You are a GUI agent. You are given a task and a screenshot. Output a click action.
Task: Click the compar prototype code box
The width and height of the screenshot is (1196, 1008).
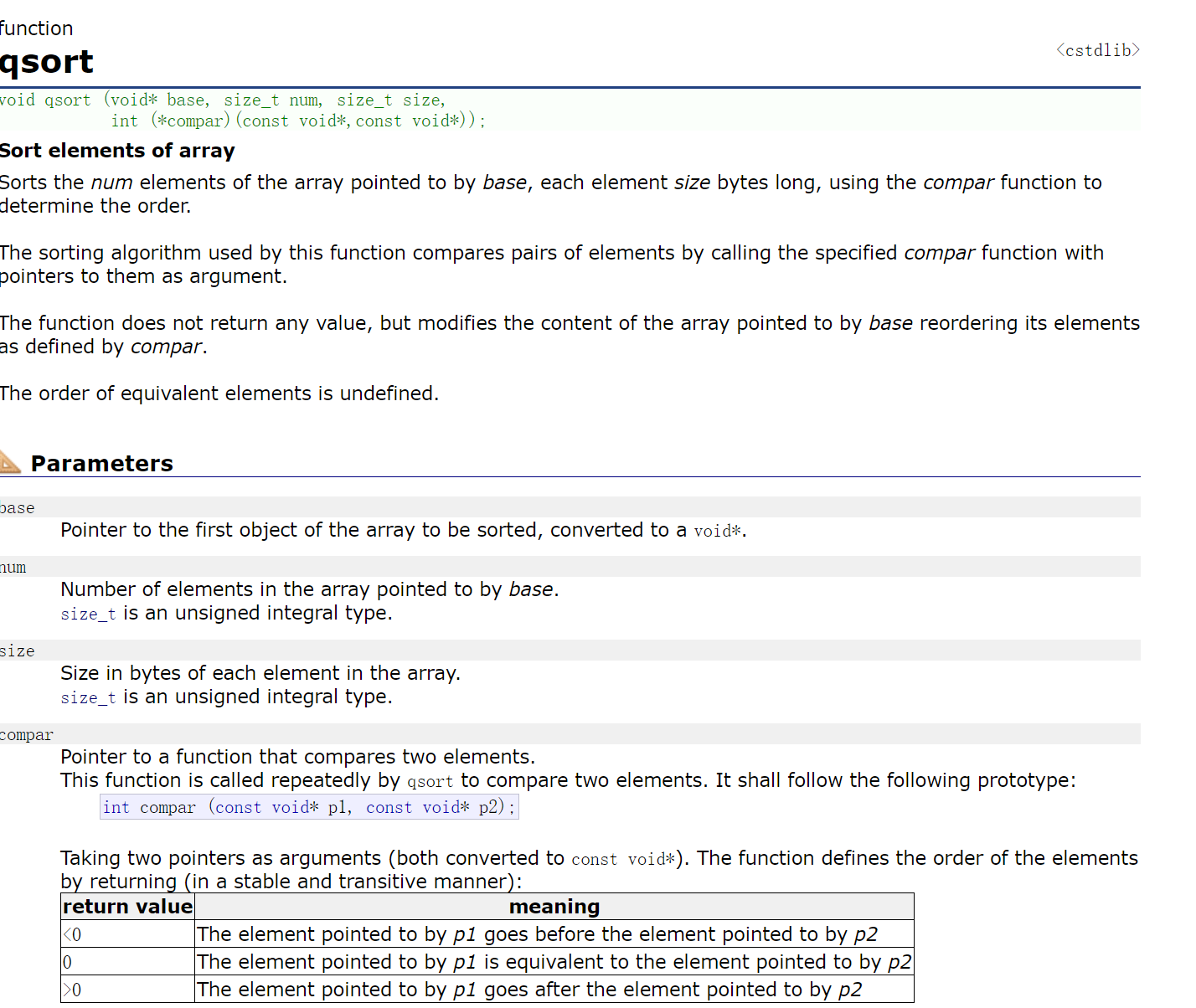coord(309,807)
